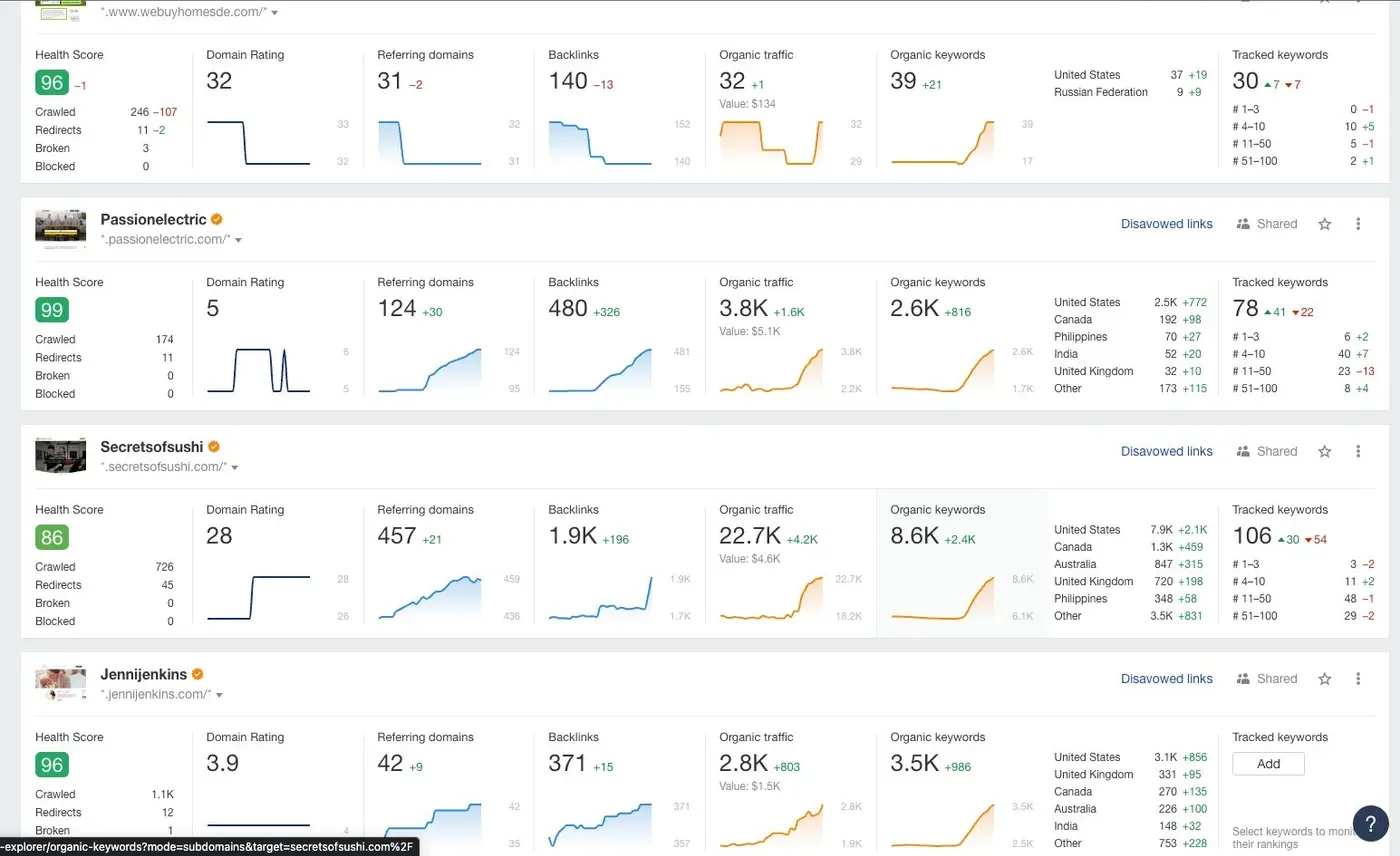Open the Jennijenkins three-dot options menu
This screenshot has height=856, width=1400.
[1358, 679]
